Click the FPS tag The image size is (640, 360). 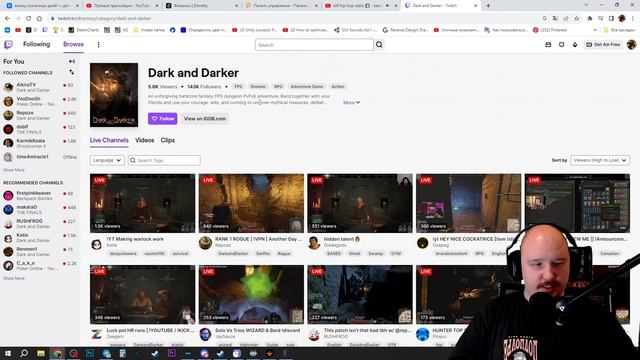pos(238,87)
